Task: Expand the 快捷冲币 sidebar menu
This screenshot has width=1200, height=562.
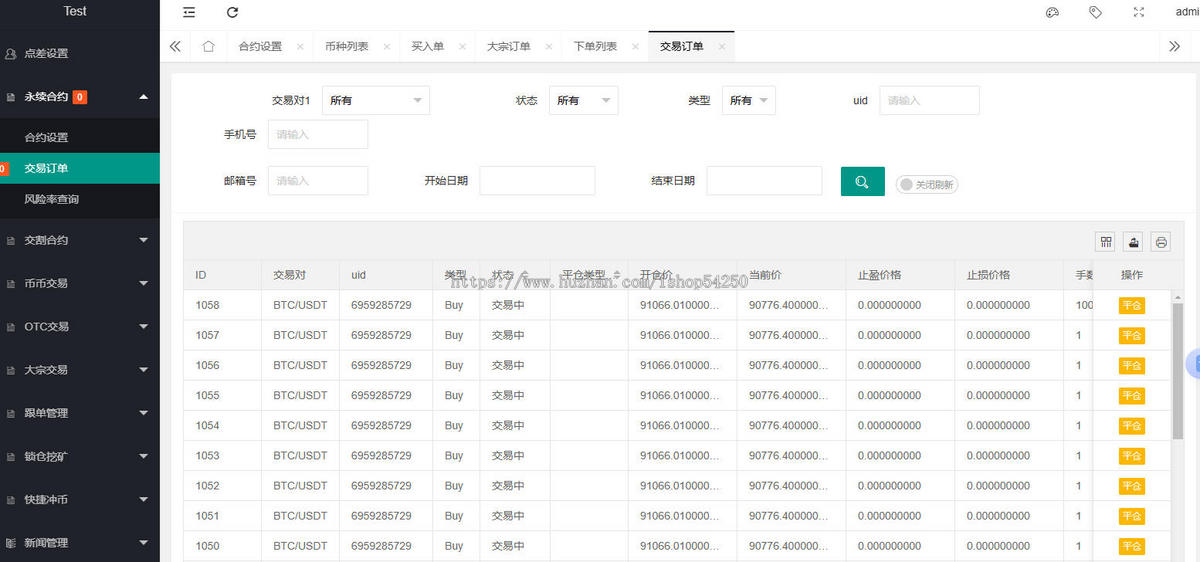Action: click(80, 499)
